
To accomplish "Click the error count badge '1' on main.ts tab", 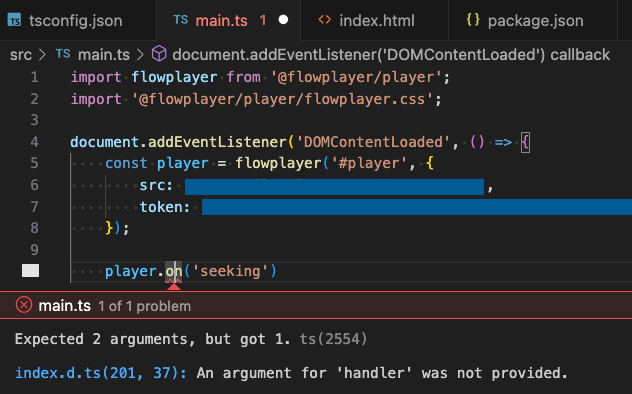I will pos(263,20).
